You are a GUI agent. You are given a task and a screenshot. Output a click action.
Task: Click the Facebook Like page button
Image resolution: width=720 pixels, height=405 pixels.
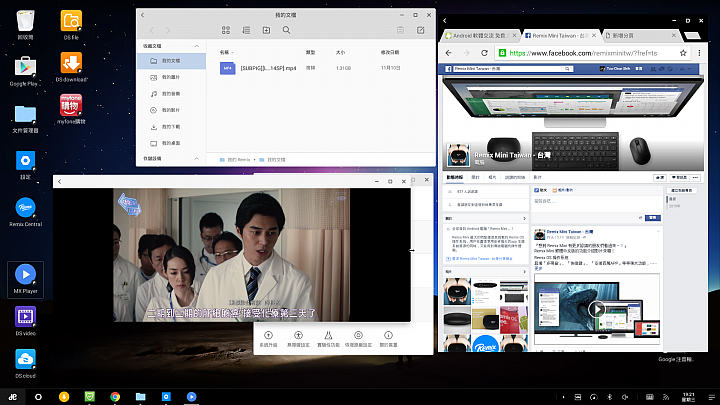coord(660,178)
